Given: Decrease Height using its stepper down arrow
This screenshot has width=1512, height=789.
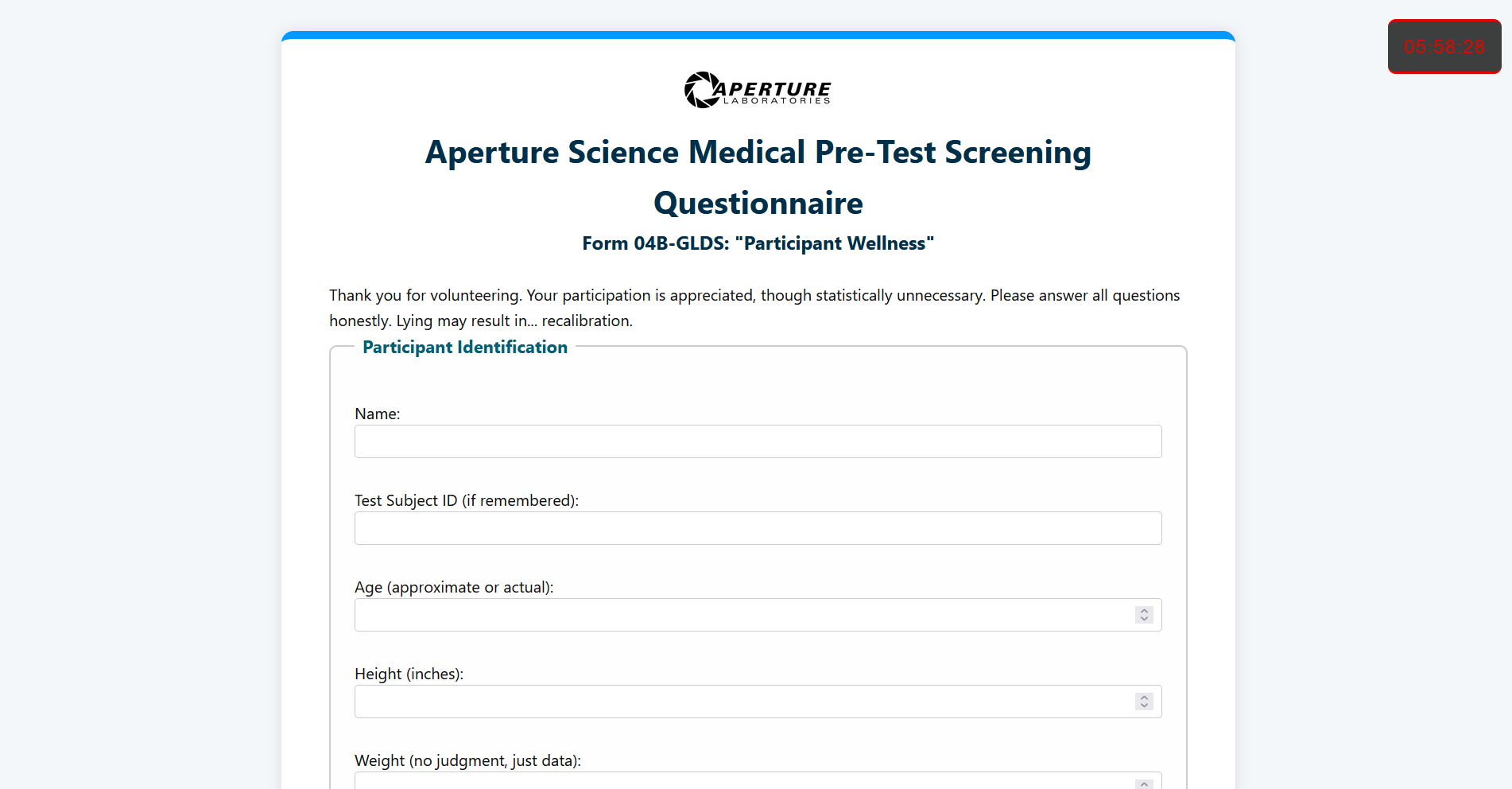Looking at the screenshot, I should pyautogui.click(x=1144, y=706).
